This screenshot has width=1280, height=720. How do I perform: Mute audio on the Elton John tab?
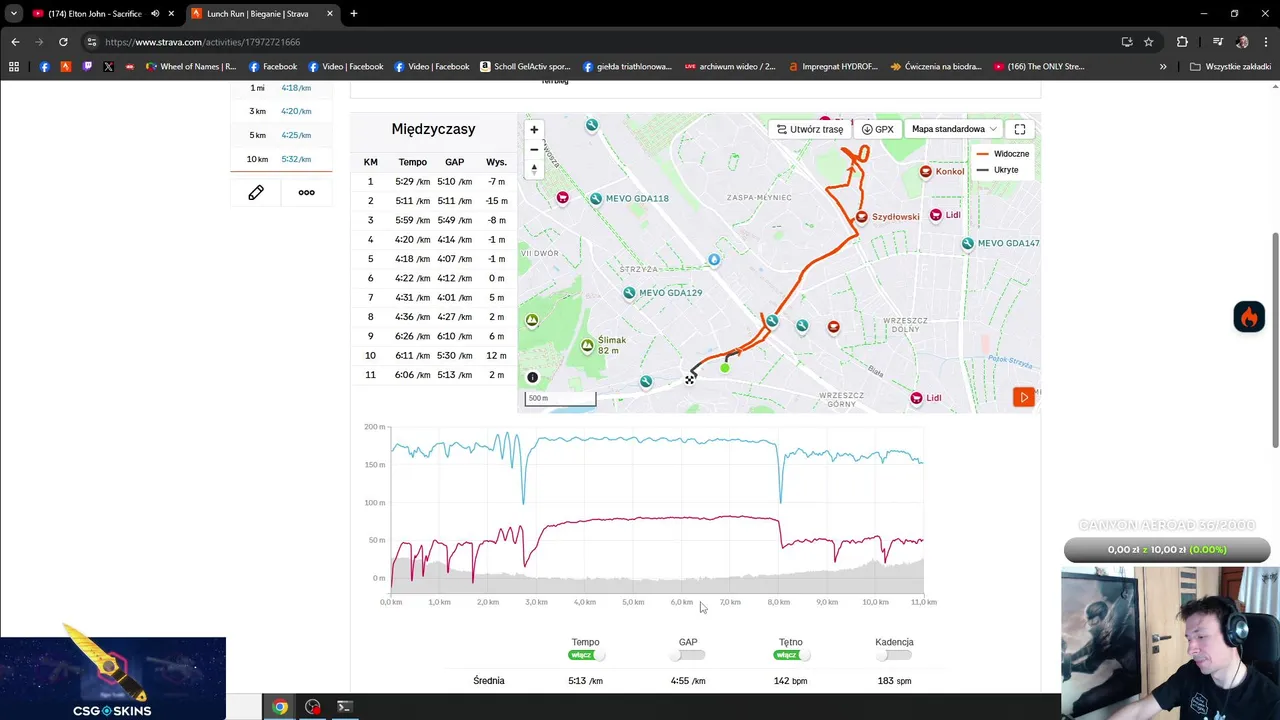(x=155, y=14)
